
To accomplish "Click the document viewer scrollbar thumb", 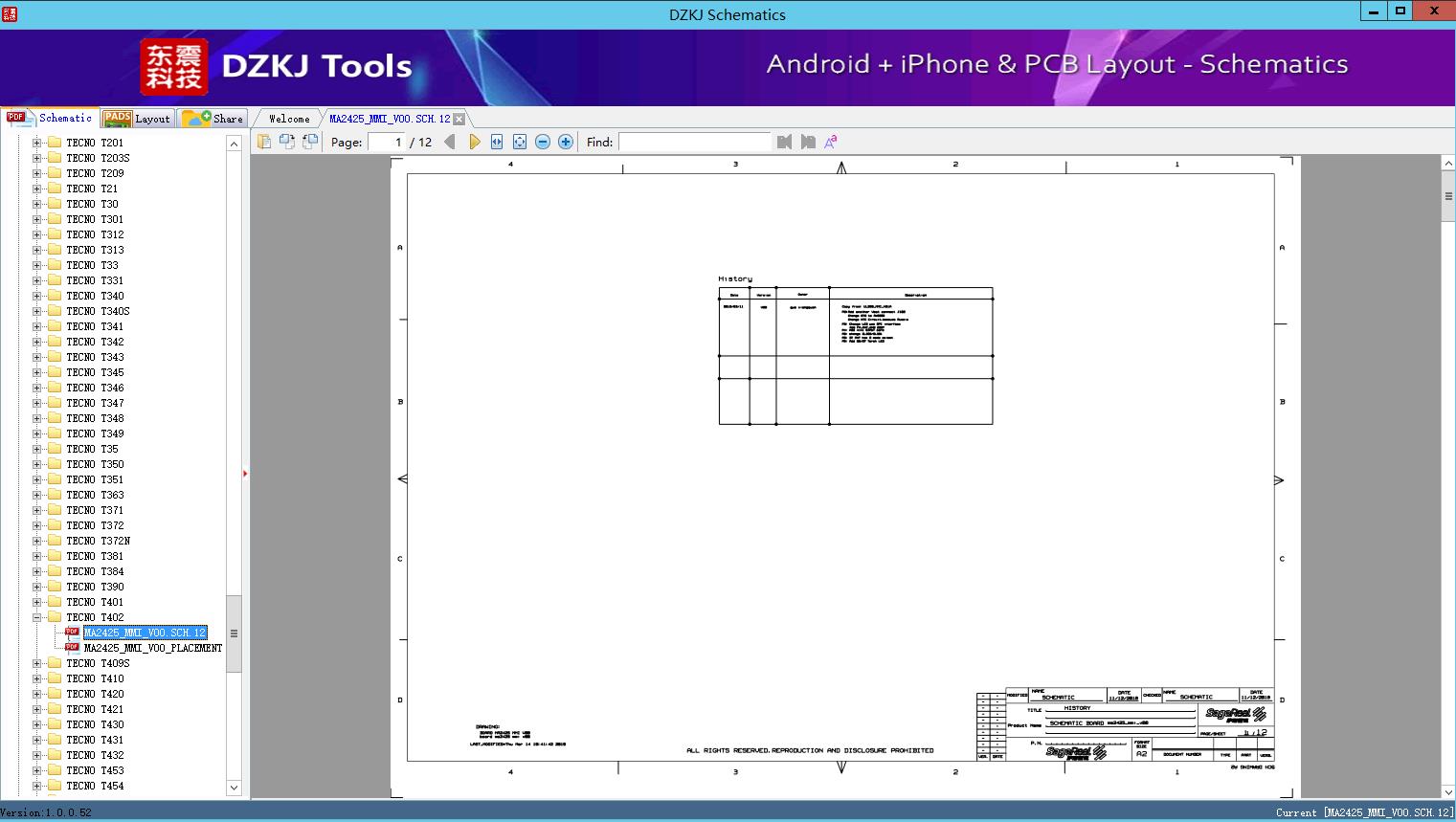I will point(1448,196).
